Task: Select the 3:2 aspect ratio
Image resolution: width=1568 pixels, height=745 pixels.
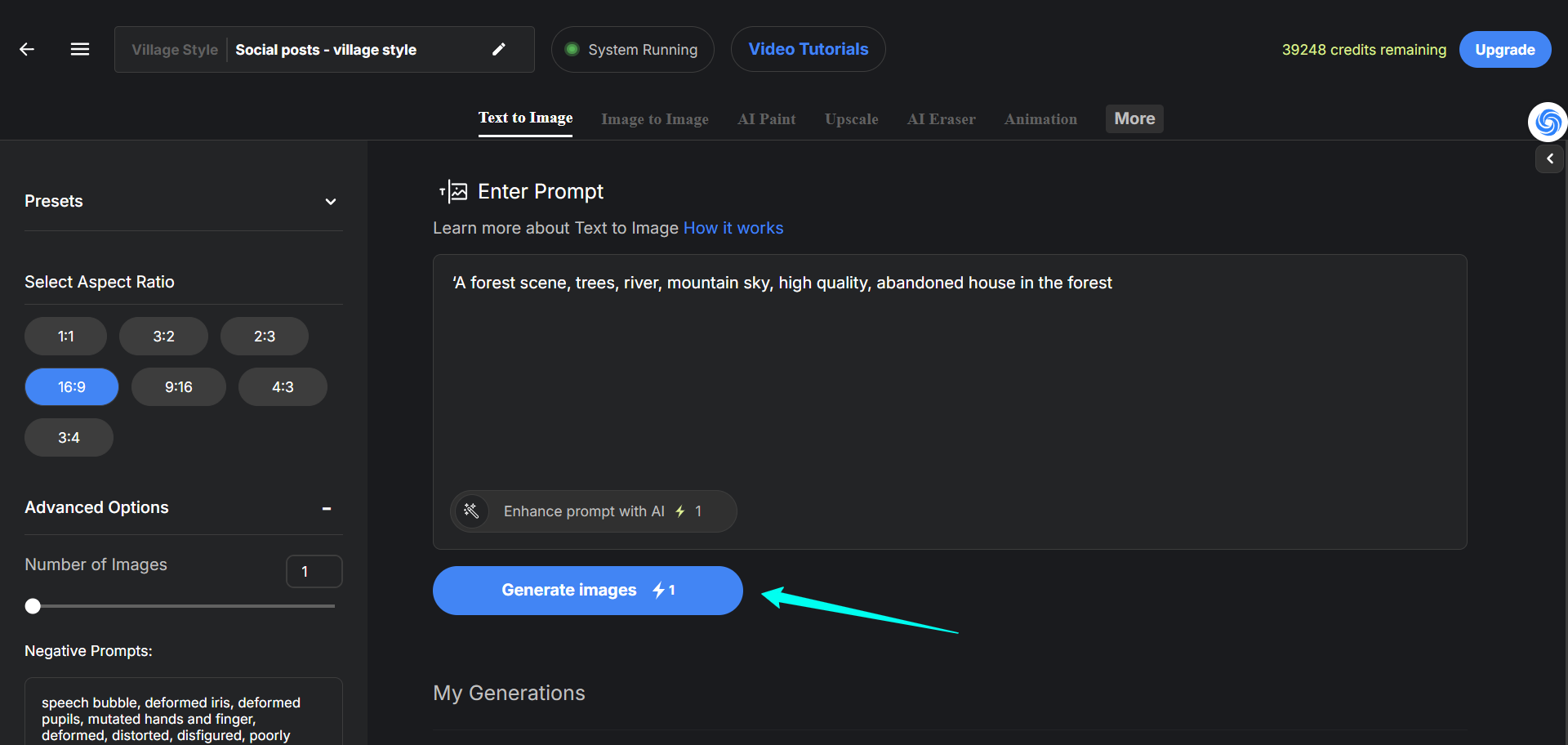Action: pos(163,337)
